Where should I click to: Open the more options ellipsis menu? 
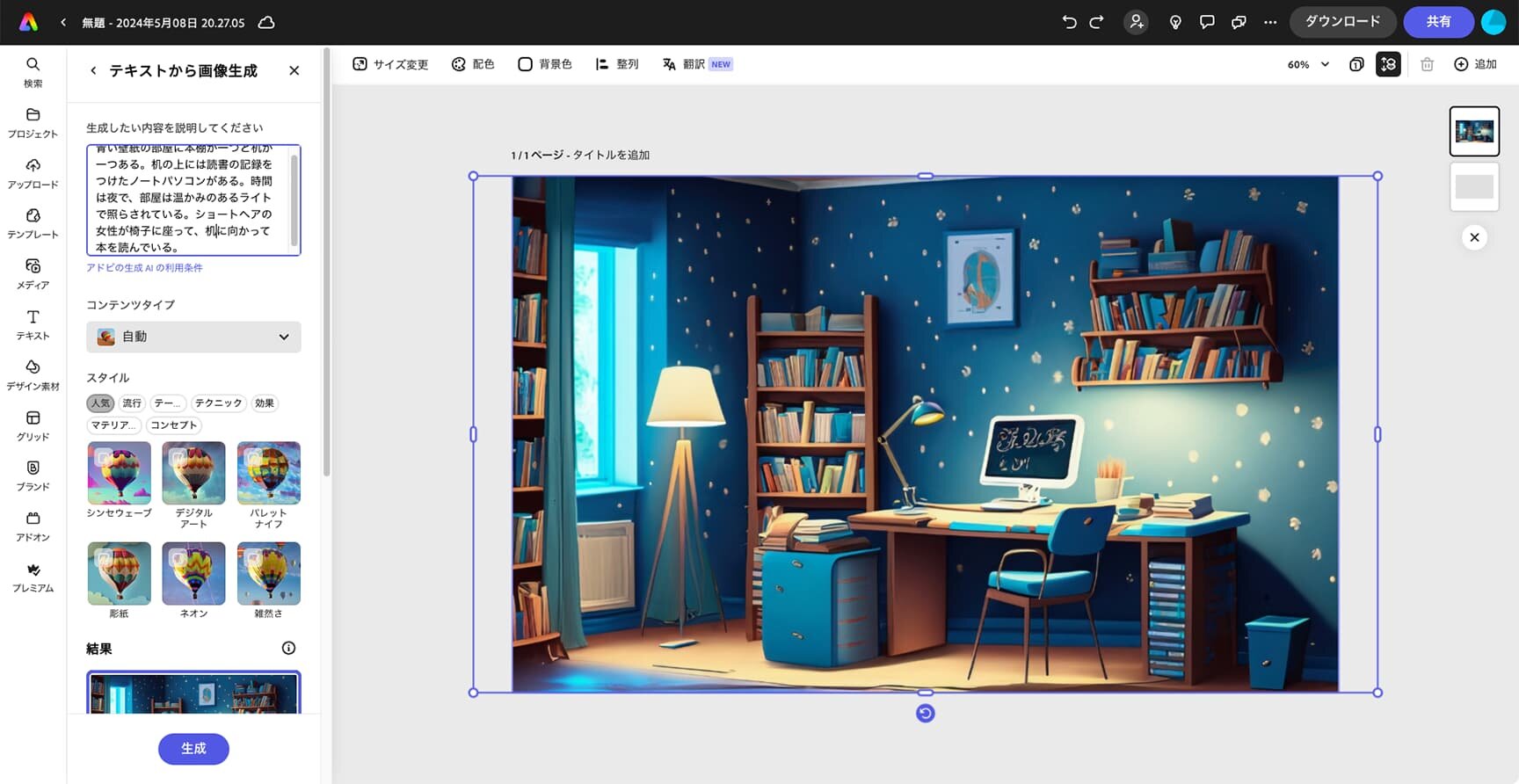[1270, 22]
